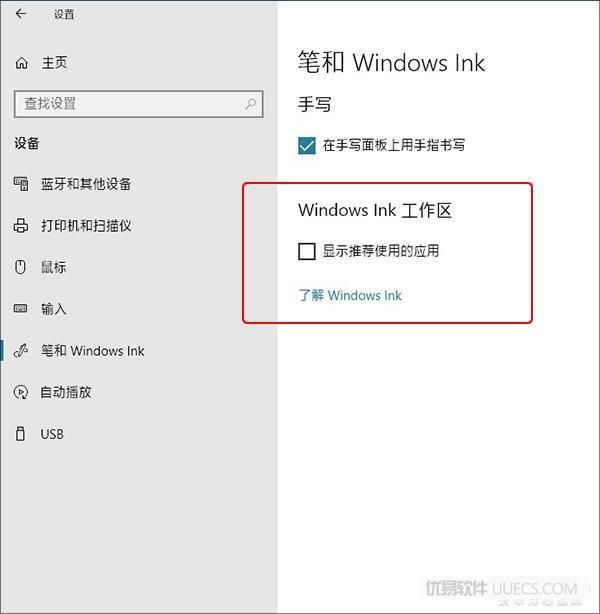Click the printer icon in sidebar
The height and width of the screenshot is (614, 600).
(x=21, y=226)
